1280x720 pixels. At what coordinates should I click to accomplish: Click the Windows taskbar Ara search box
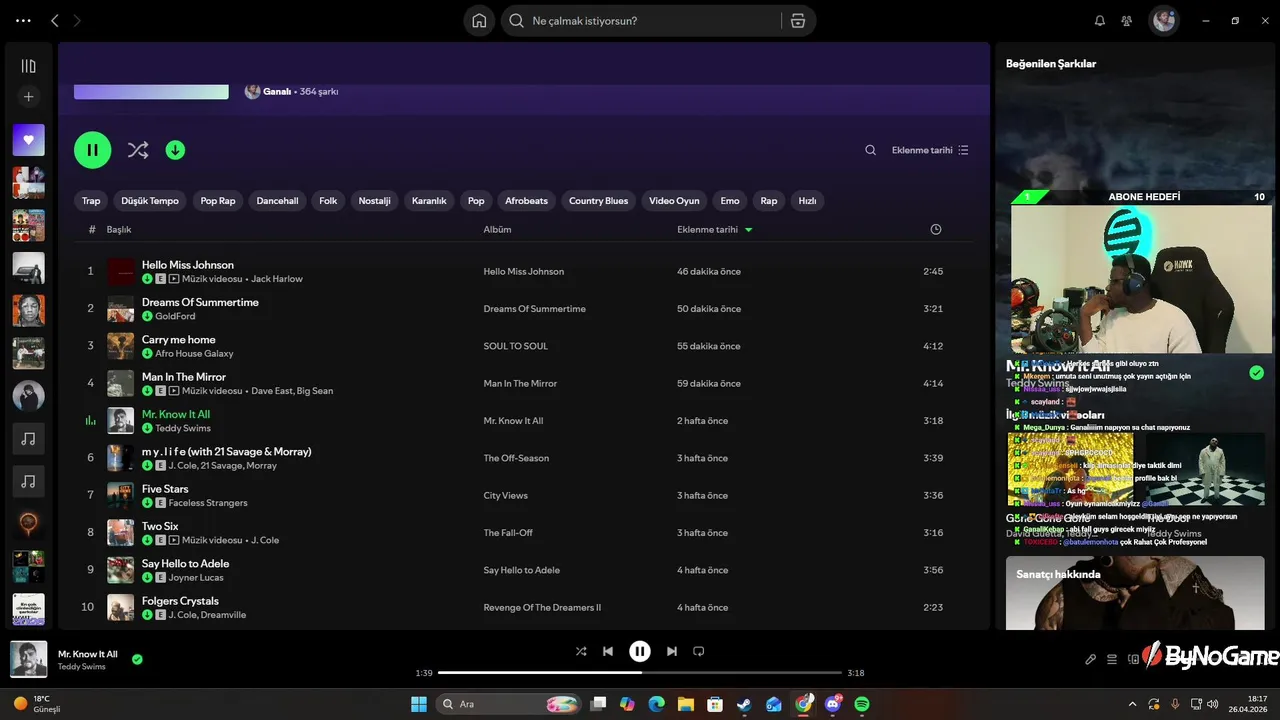tap(510, 704)
